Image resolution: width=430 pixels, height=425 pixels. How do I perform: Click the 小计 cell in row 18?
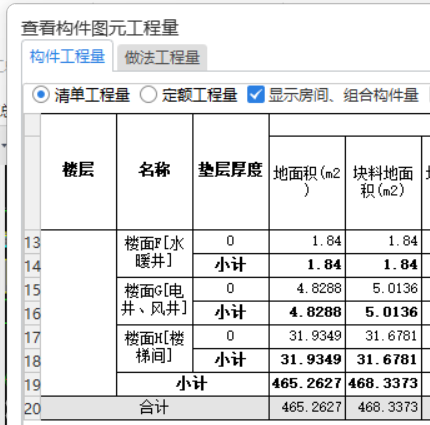tap(231, 360)
